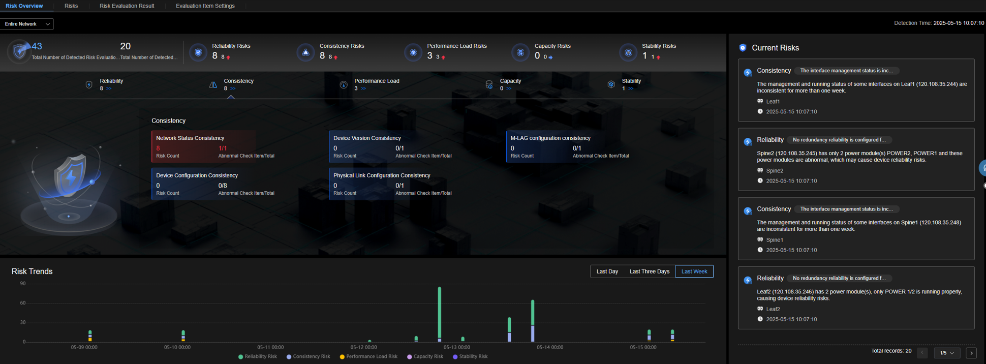Click the Spine1 consistency risk arrow icon

pyautogui.click(x=748, y=211)
